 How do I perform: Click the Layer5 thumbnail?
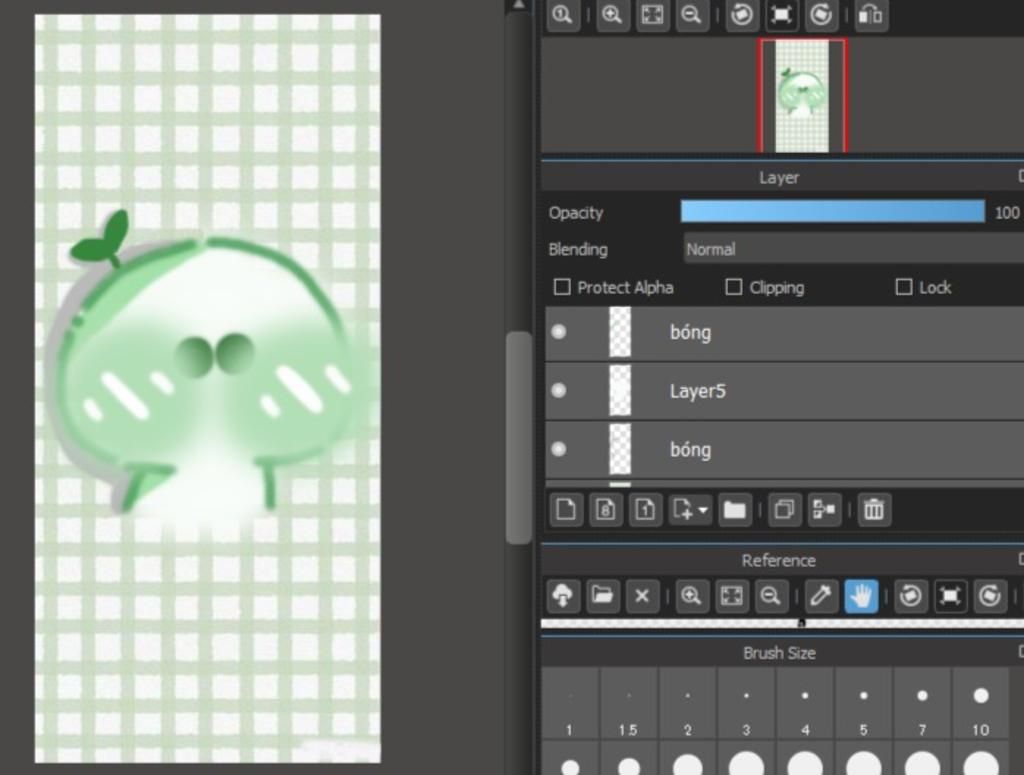point(620,390)
